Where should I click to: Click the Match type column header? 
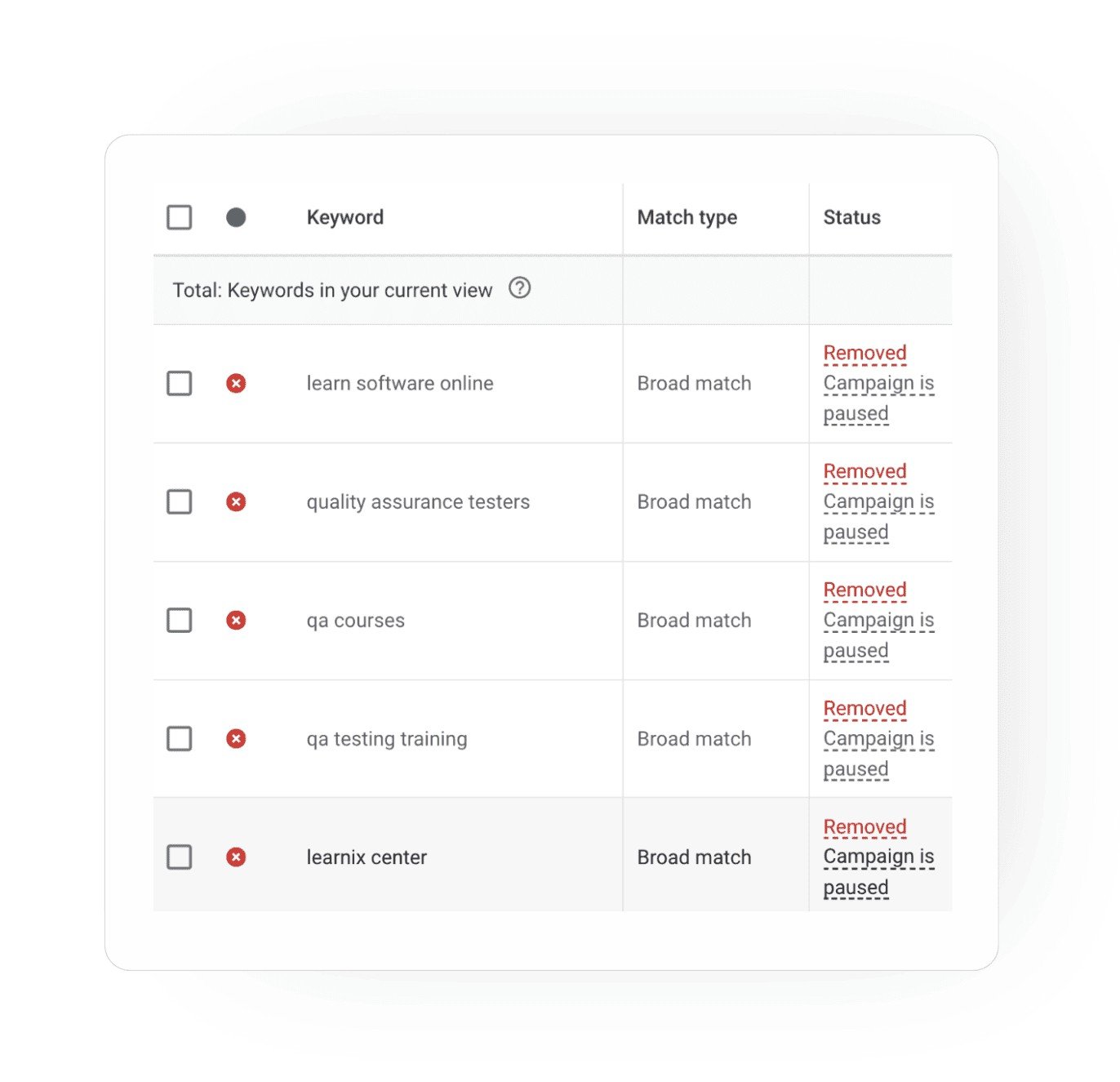tap(687, 217)
